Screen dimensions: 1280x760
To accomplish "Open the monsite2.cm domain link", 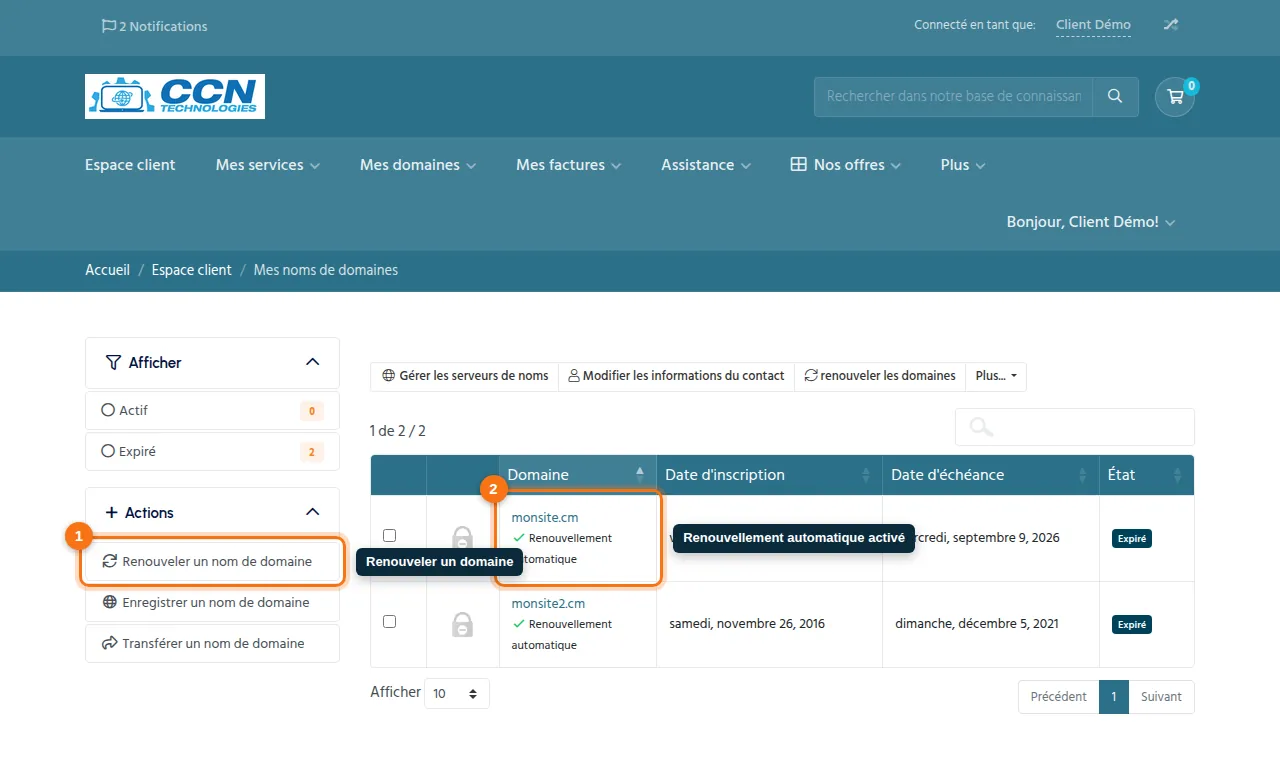I will click(548, 604).
